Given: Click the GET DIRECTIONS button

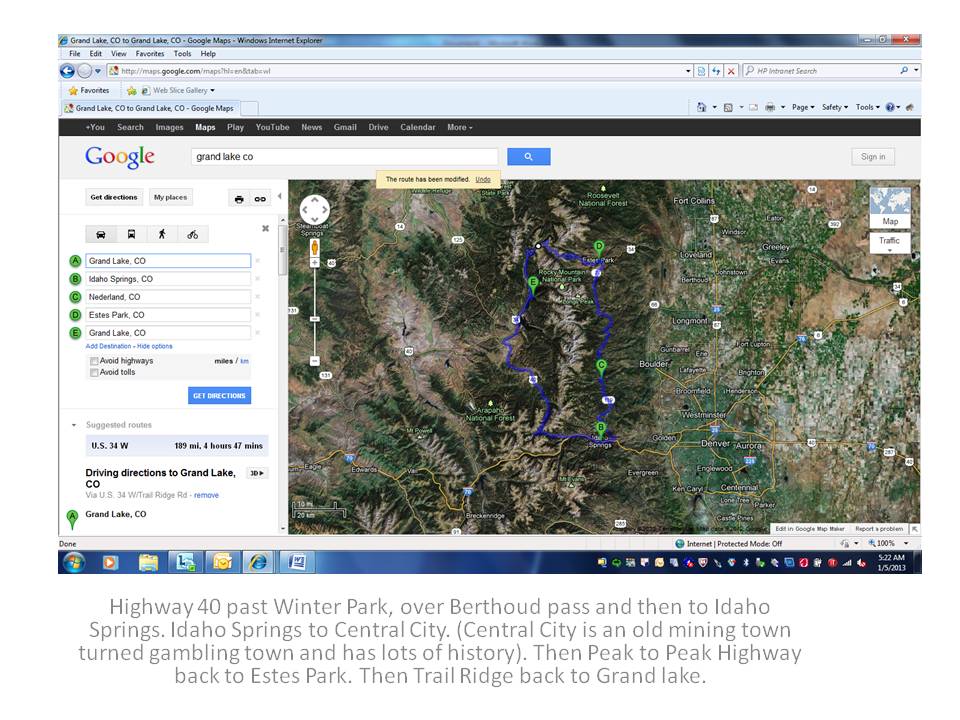Looking at the screenshot, I should [219, 396].
